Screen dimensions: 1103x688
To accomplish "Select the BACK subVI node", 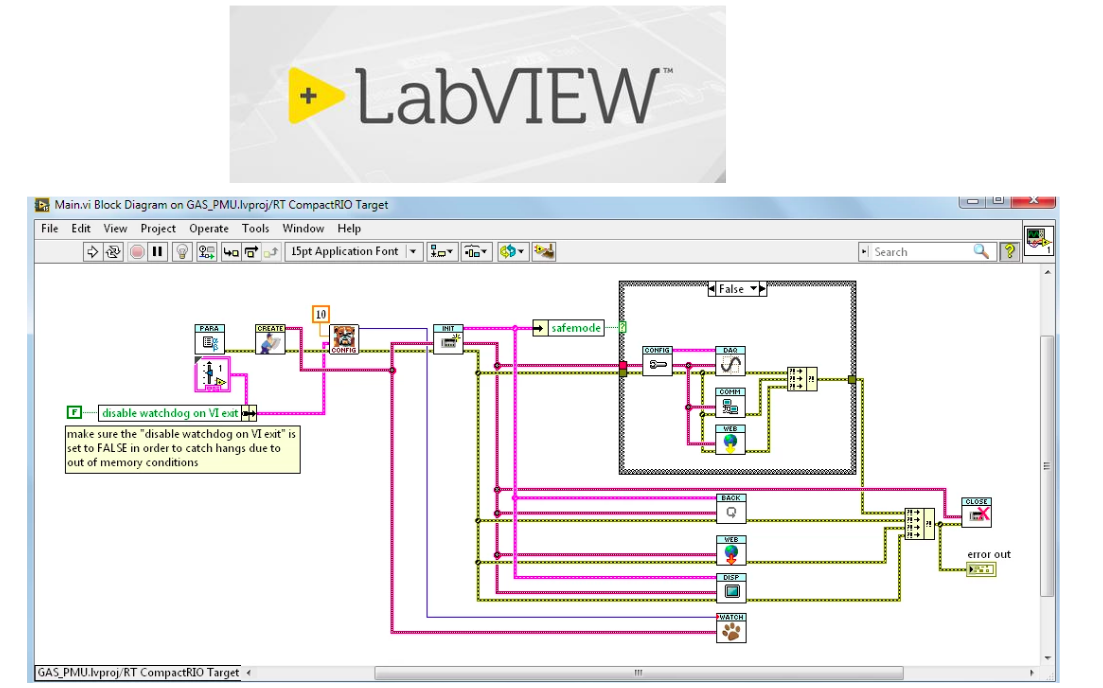I will pyautogui.click(x=731, y=509).
